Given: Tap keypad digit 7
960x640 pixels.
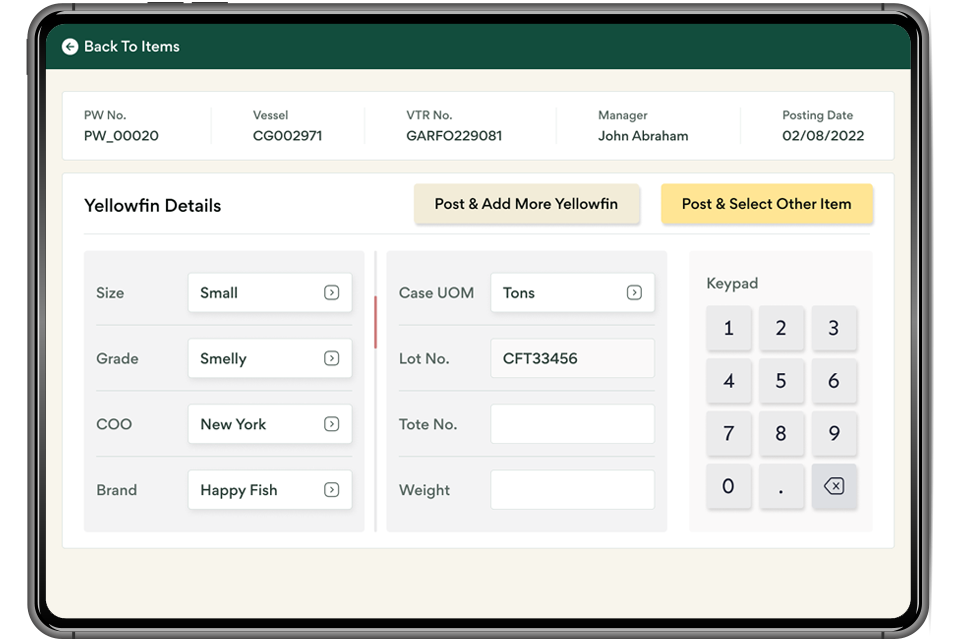Looking at the screenshot, I should click(728, 434).
